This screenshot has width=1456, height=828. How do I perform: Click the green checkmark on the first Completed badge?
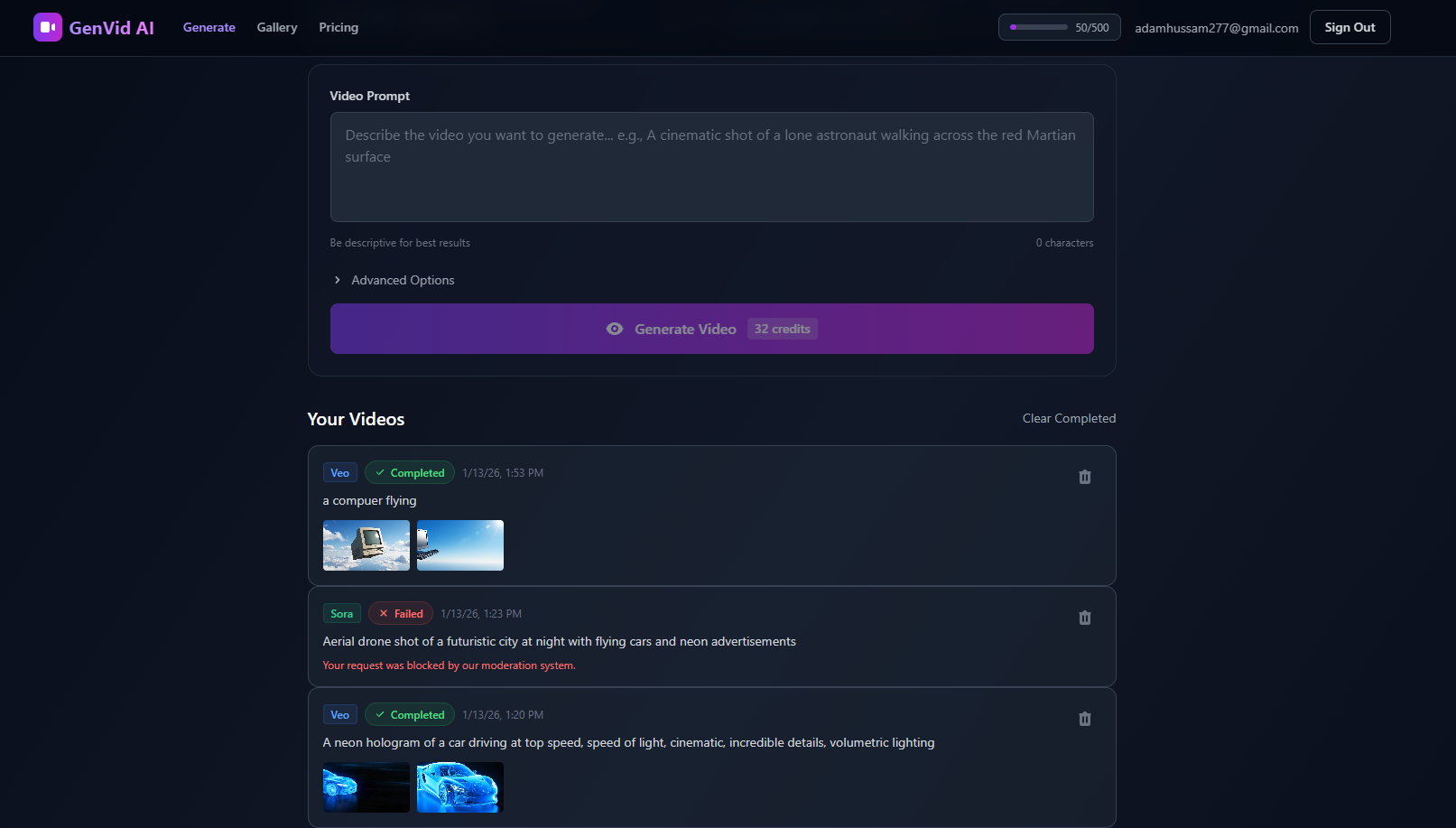pyautogui.click(x=380, y=472)
